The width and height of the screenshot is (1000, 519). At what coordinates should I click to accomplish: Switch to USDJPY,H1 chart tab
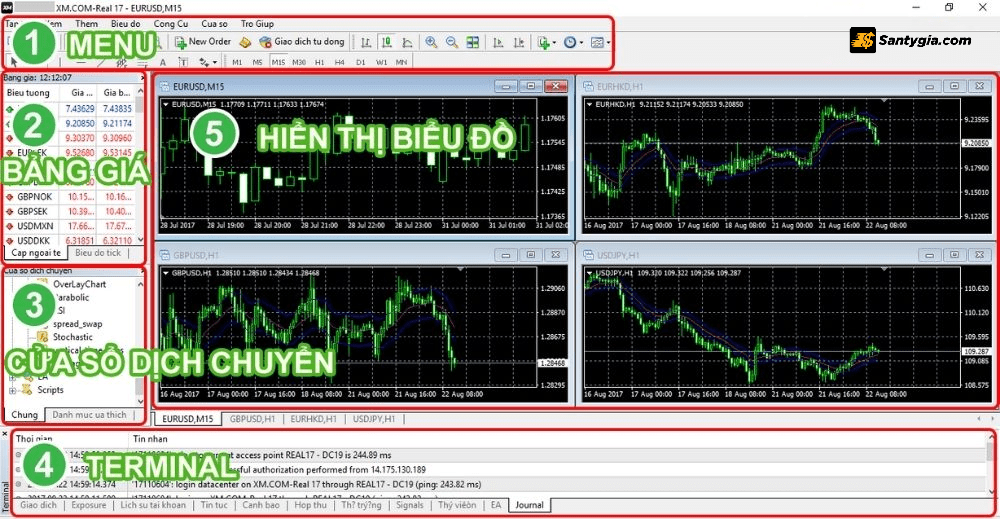pos(374,420)
